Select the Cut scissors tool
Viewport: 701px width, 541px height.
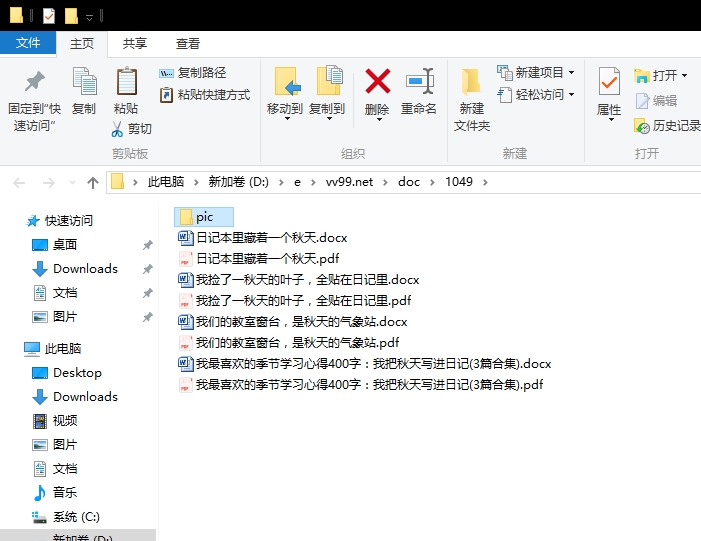click(117, 129)
